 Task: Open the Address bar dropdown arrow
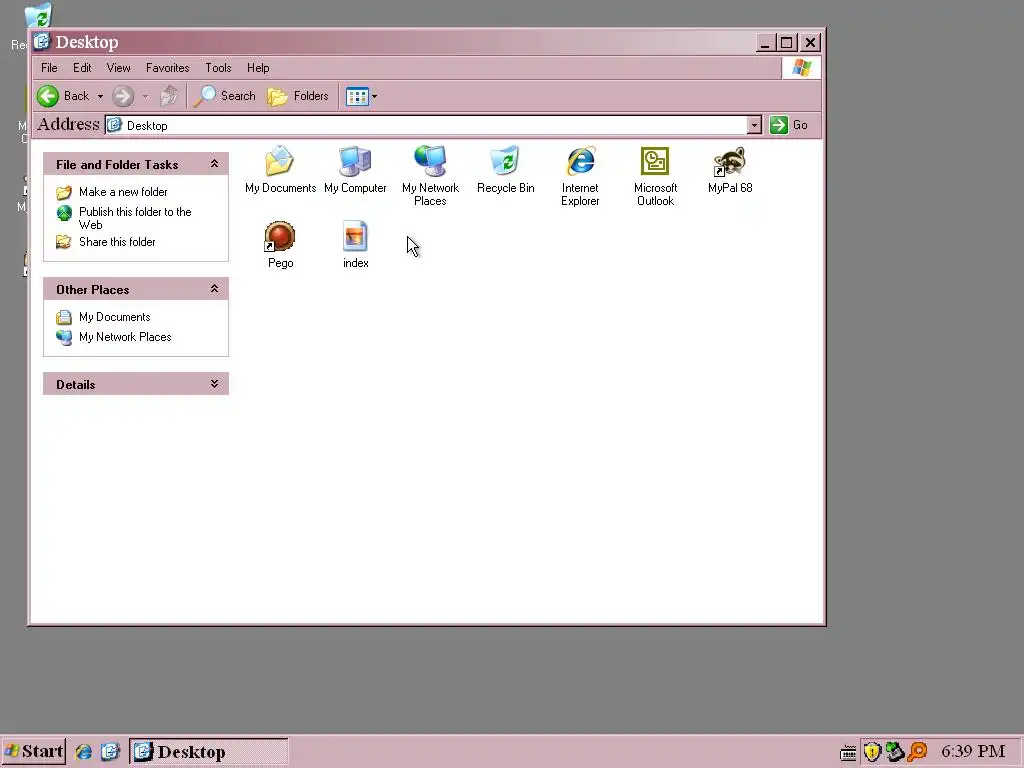(x=754, y=125)
